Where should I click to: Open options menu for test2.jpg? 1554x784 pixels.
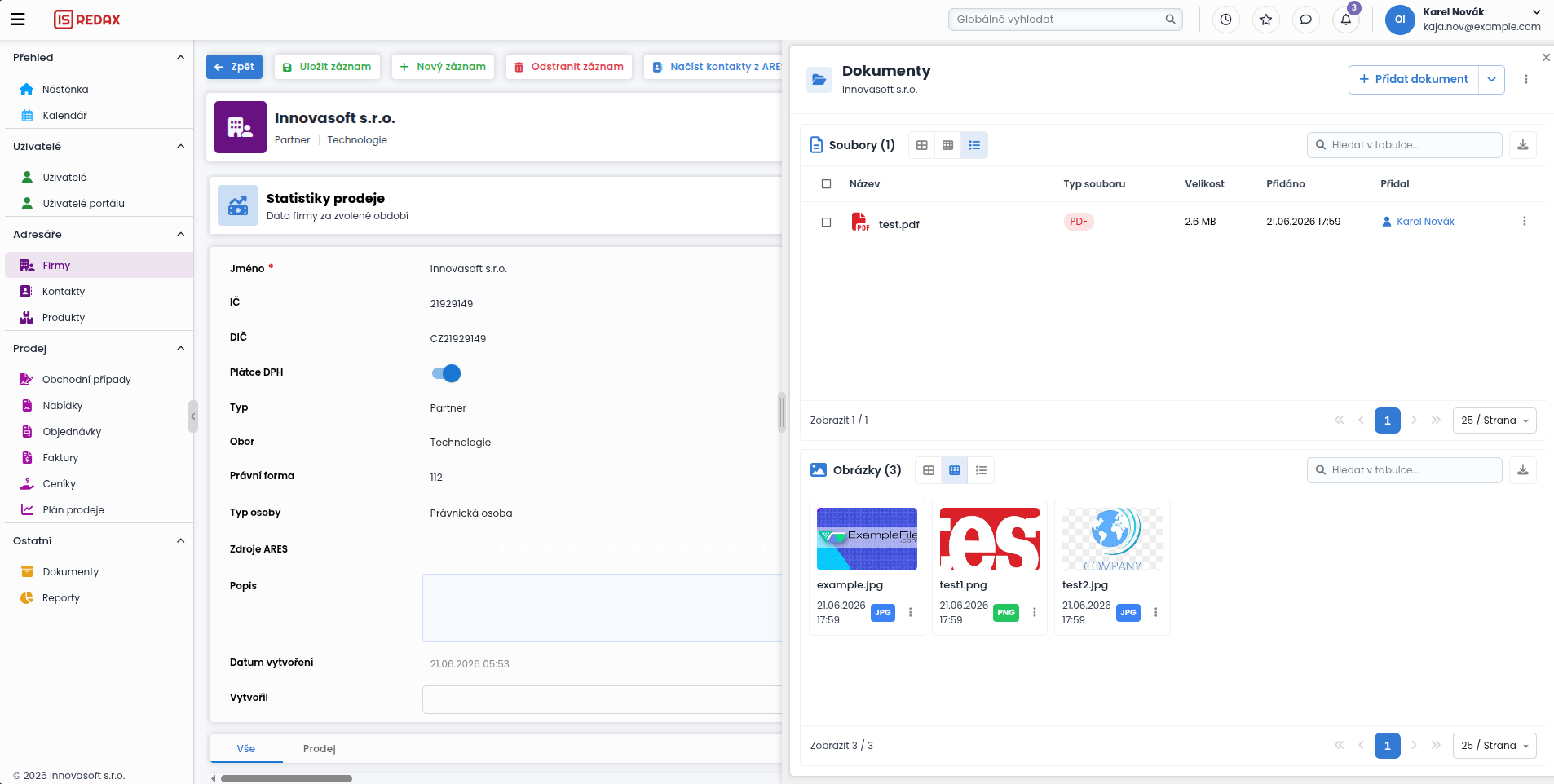(1155, 612)
